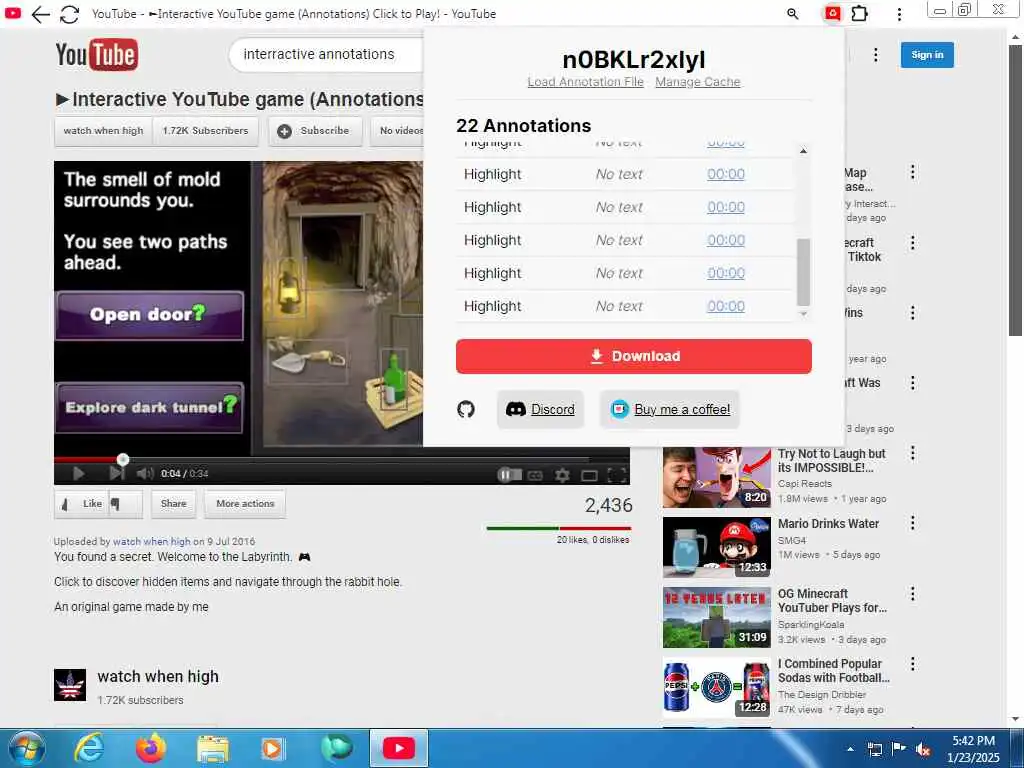
Task: Enter fullscreen using the fullscreen icon
Action: pos(617,475)
